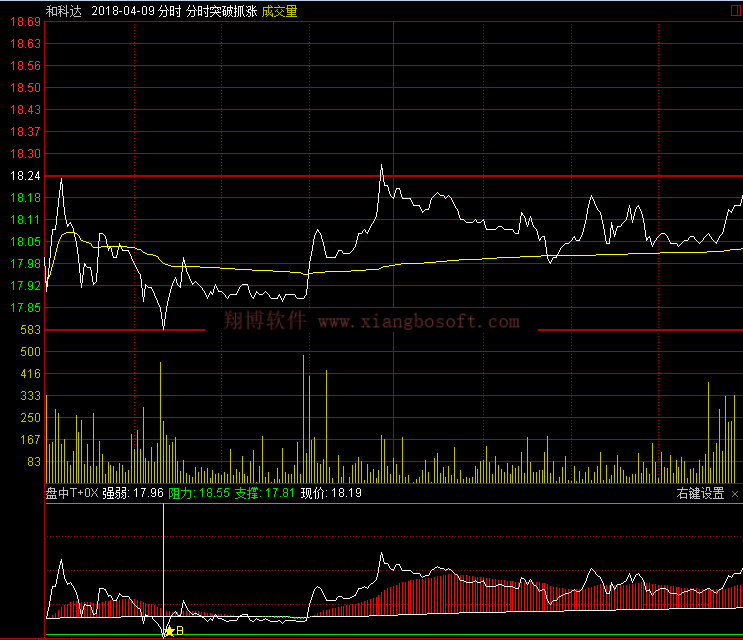This screenshot has width=743, height=640.
Task: Click the 阻力: 18.55 resistance value
Action: [x=199, y=493]
